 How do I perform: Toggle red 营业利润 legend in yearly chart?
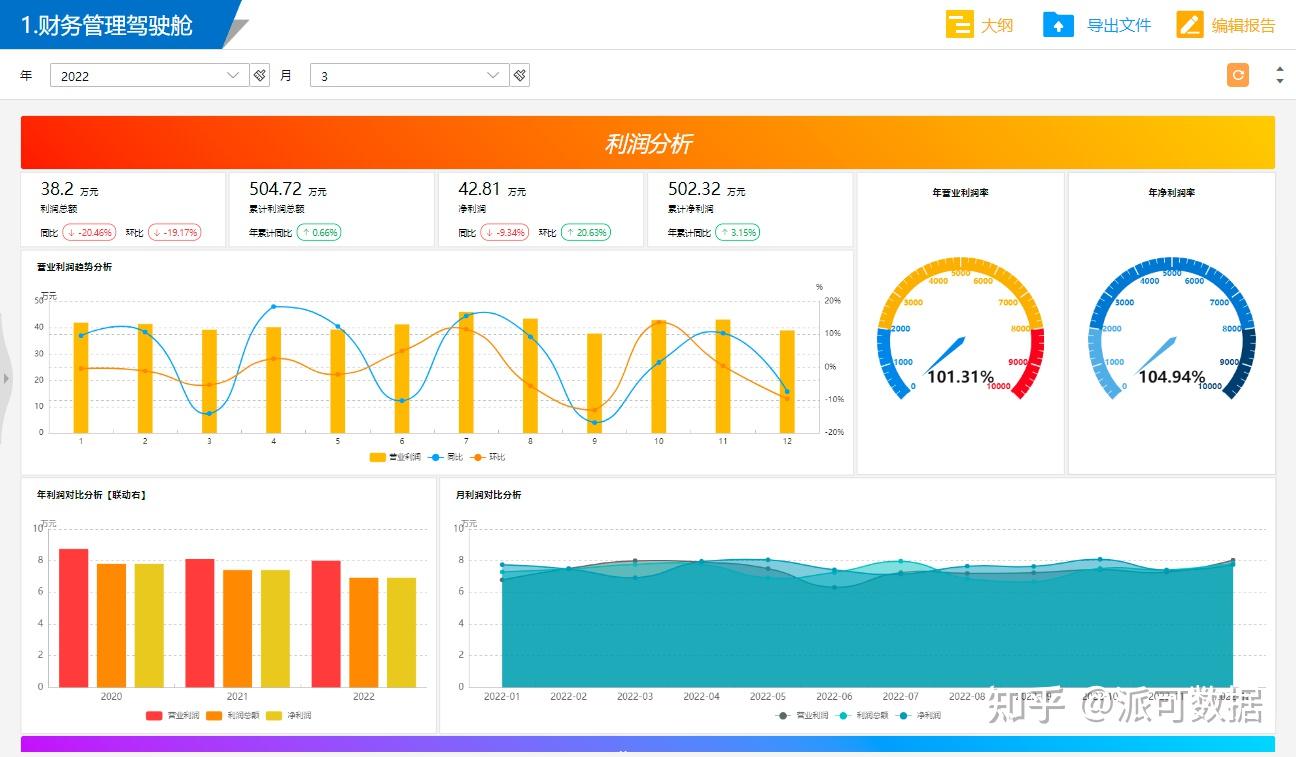[172, 715]
